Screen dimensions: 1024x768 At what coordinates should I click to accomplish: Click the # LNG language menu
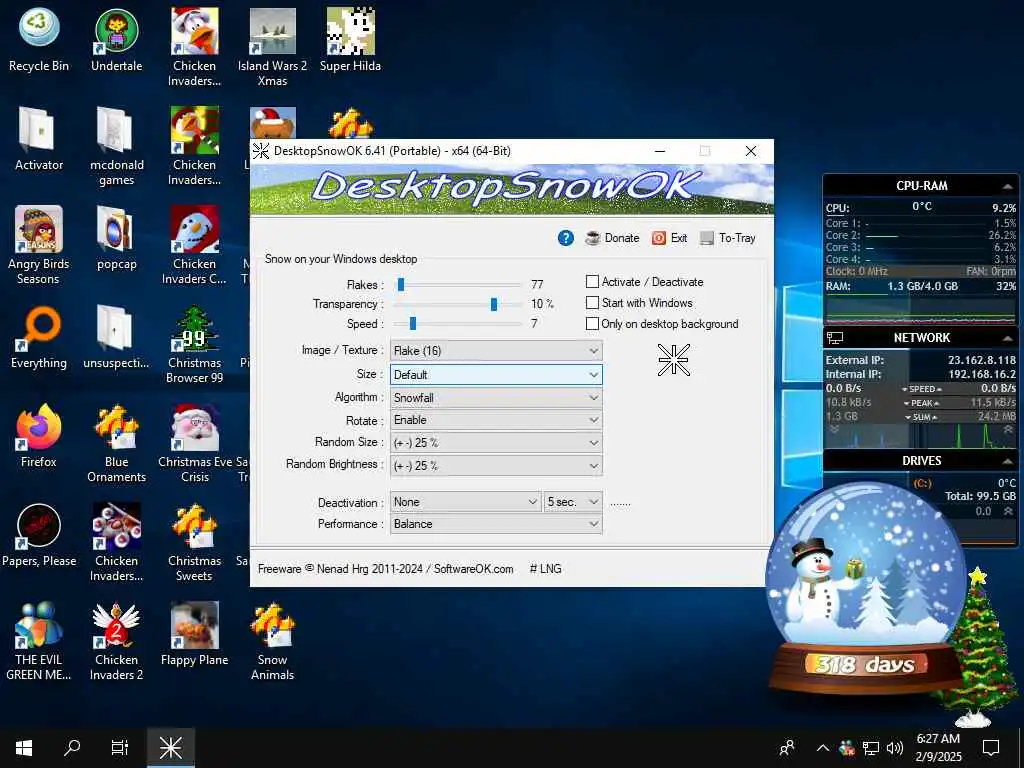(x=545, y=569)
